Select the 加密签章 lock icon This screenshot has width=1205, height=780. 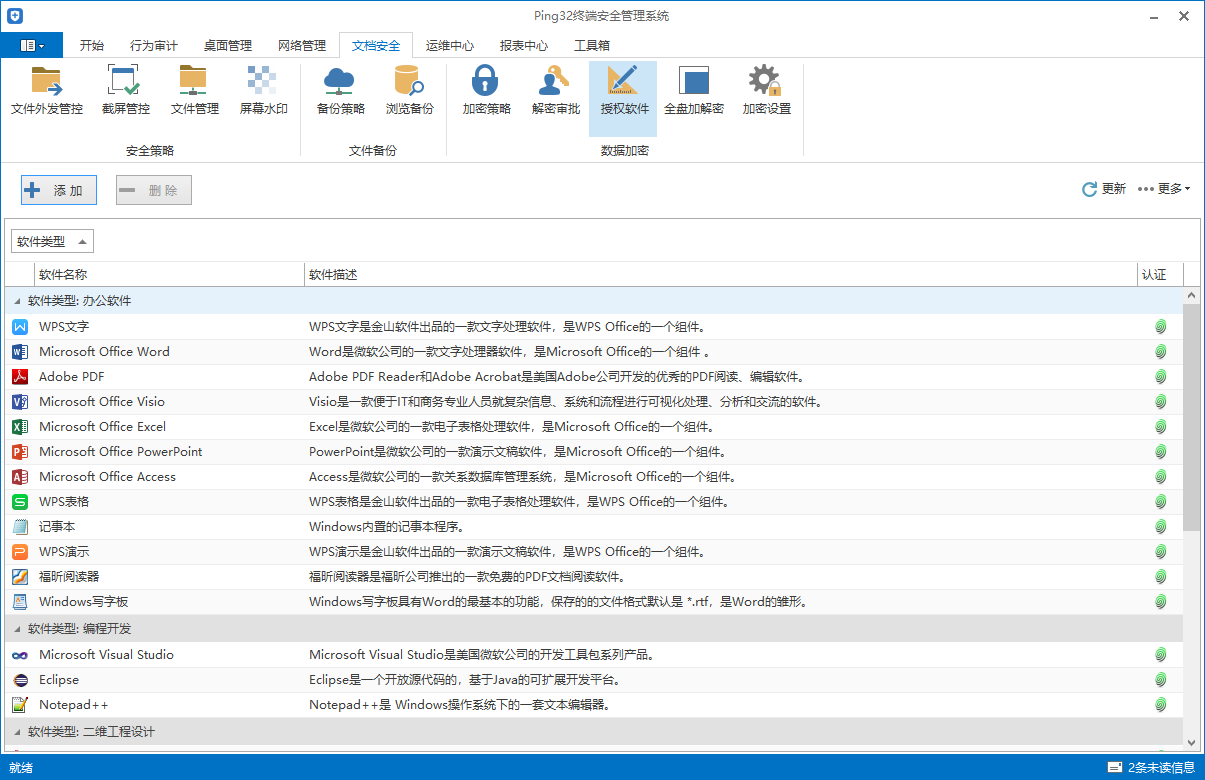tap(485, 90)
